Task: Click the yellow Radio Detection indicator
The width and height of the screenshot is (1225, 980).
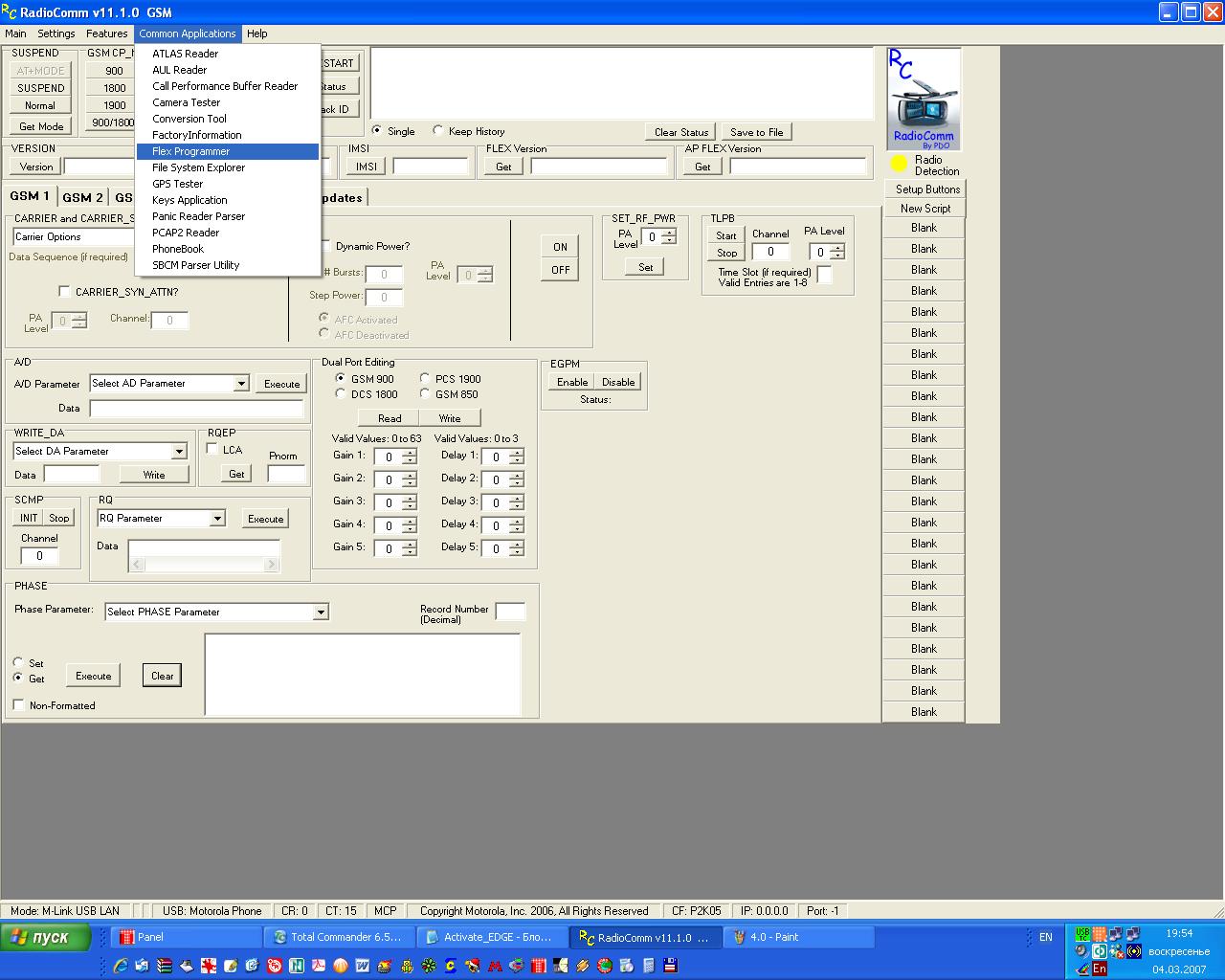Action: 899,164
